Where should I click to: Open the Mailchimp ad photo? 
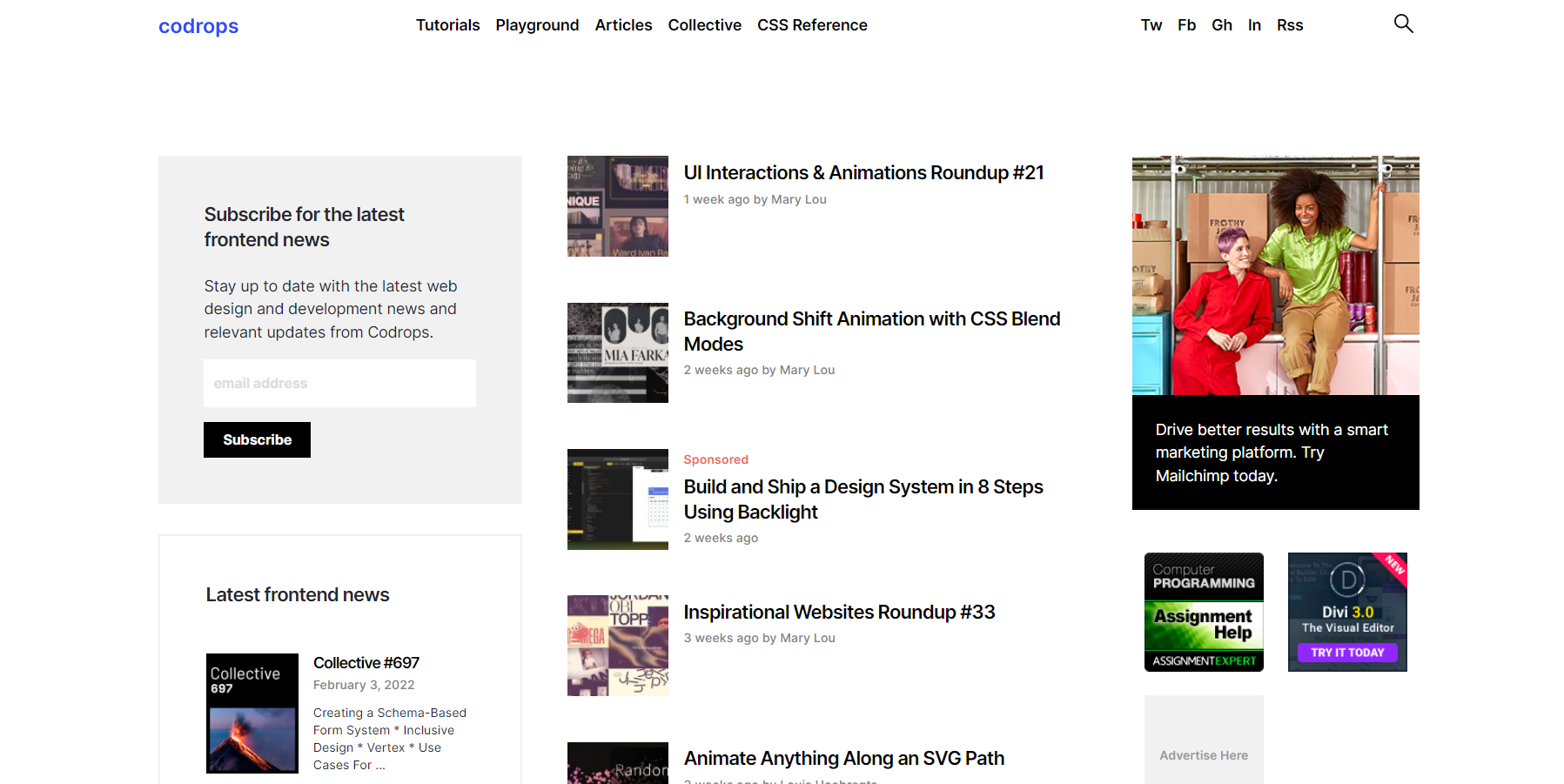(1275, 276)
